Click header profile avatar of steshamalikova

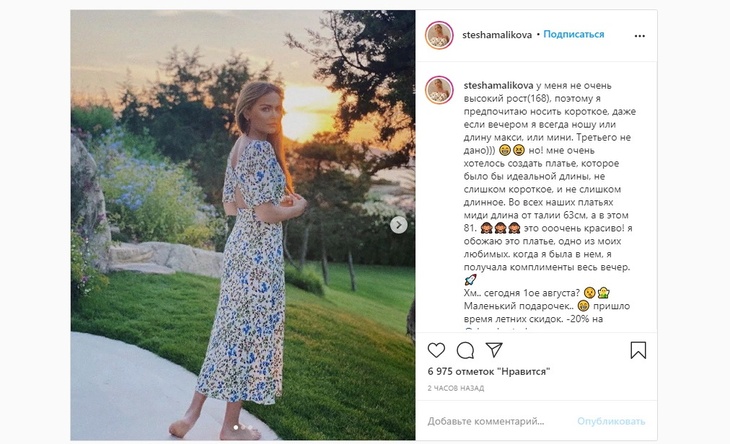[x=439, y=35]
